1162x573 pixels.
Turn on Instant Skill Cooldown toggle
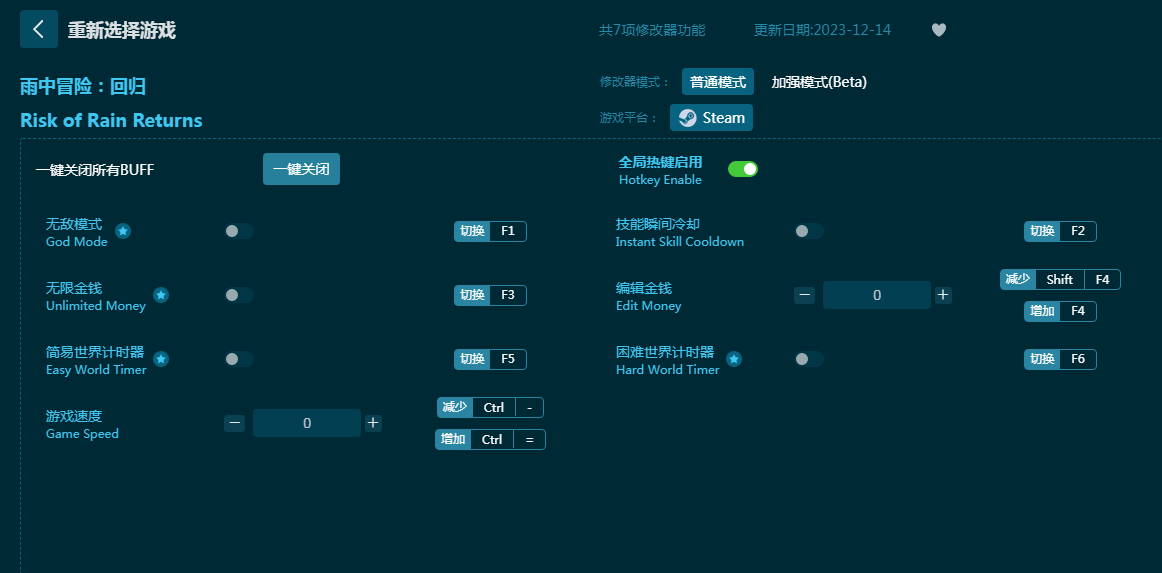tap(809, 231)
